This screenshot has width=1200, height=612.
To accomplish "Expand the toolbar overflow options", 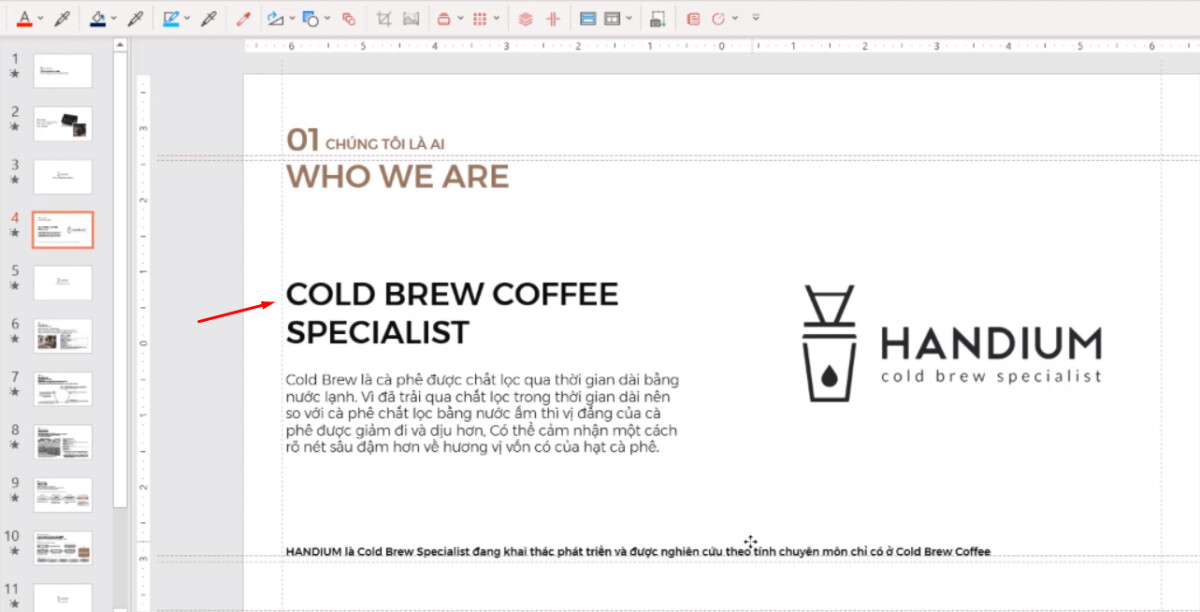I will 755,17.
